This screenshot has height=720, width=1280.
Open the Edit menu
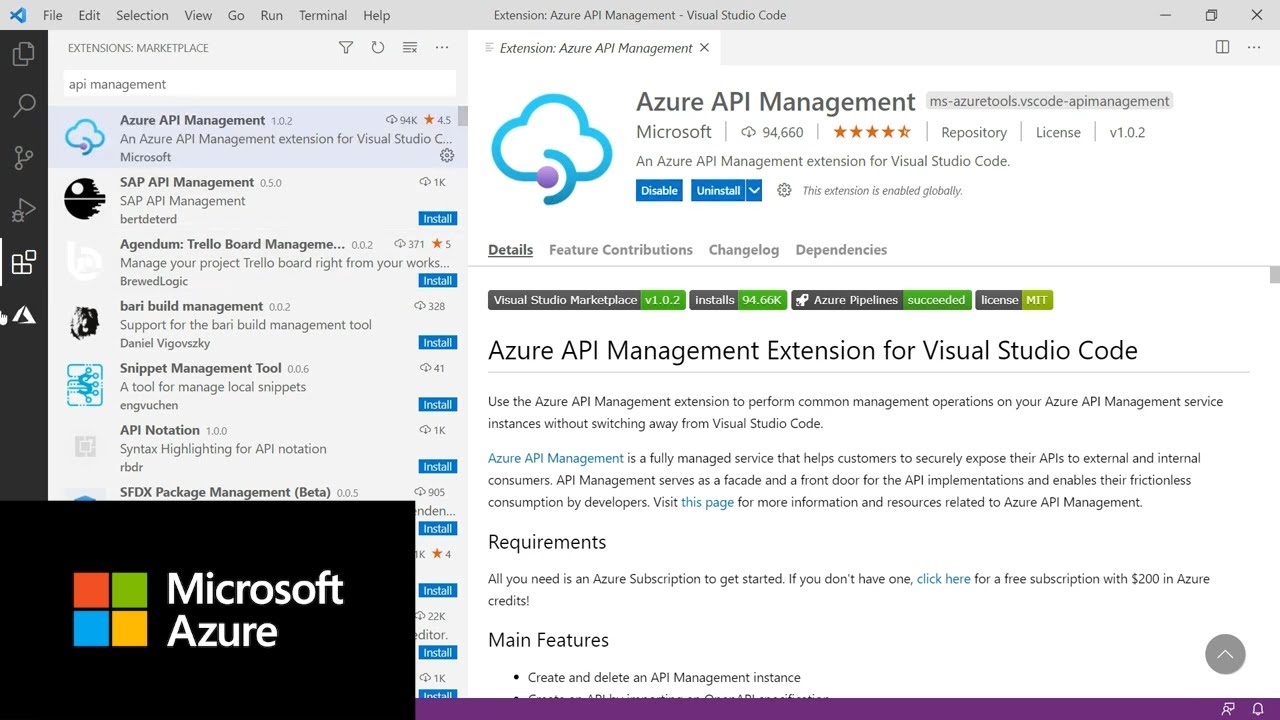[x=89, y=15]
